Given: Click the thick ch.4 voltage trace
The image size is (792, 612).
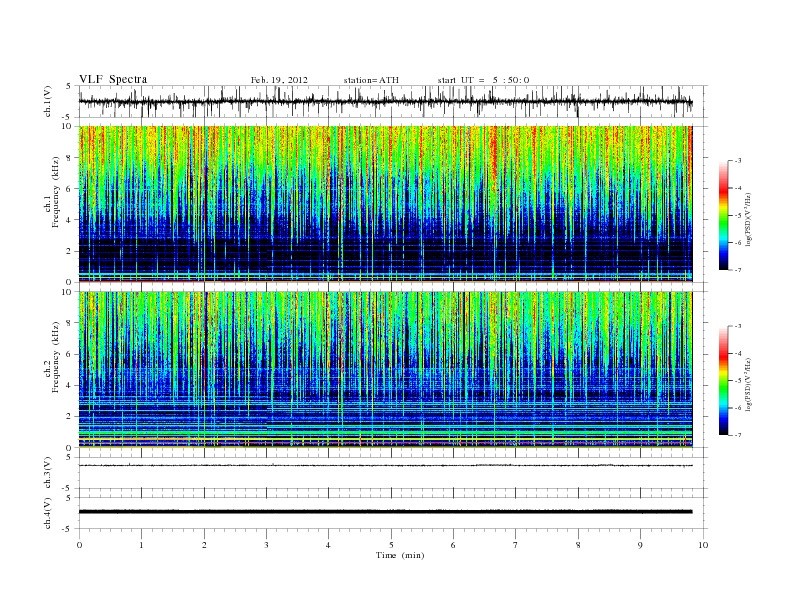Looking at the screenshot, I should (x=385, y=512).
